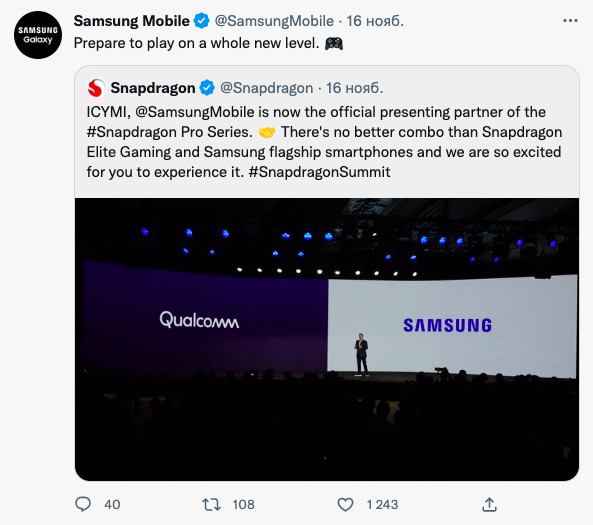Open the @Snapdragon handle link
The image size is (593, 525).
[x=267, y=88]
